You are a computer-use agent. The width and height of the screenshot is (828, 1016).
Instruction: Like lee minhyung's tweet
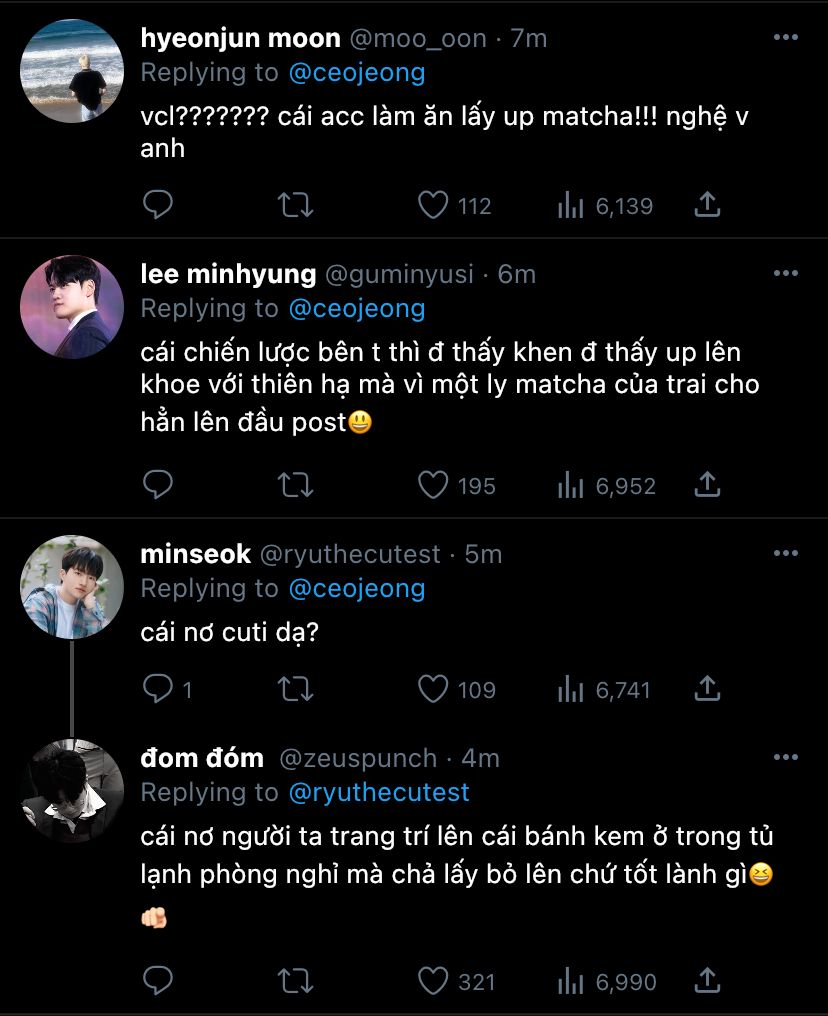[433, 486]
